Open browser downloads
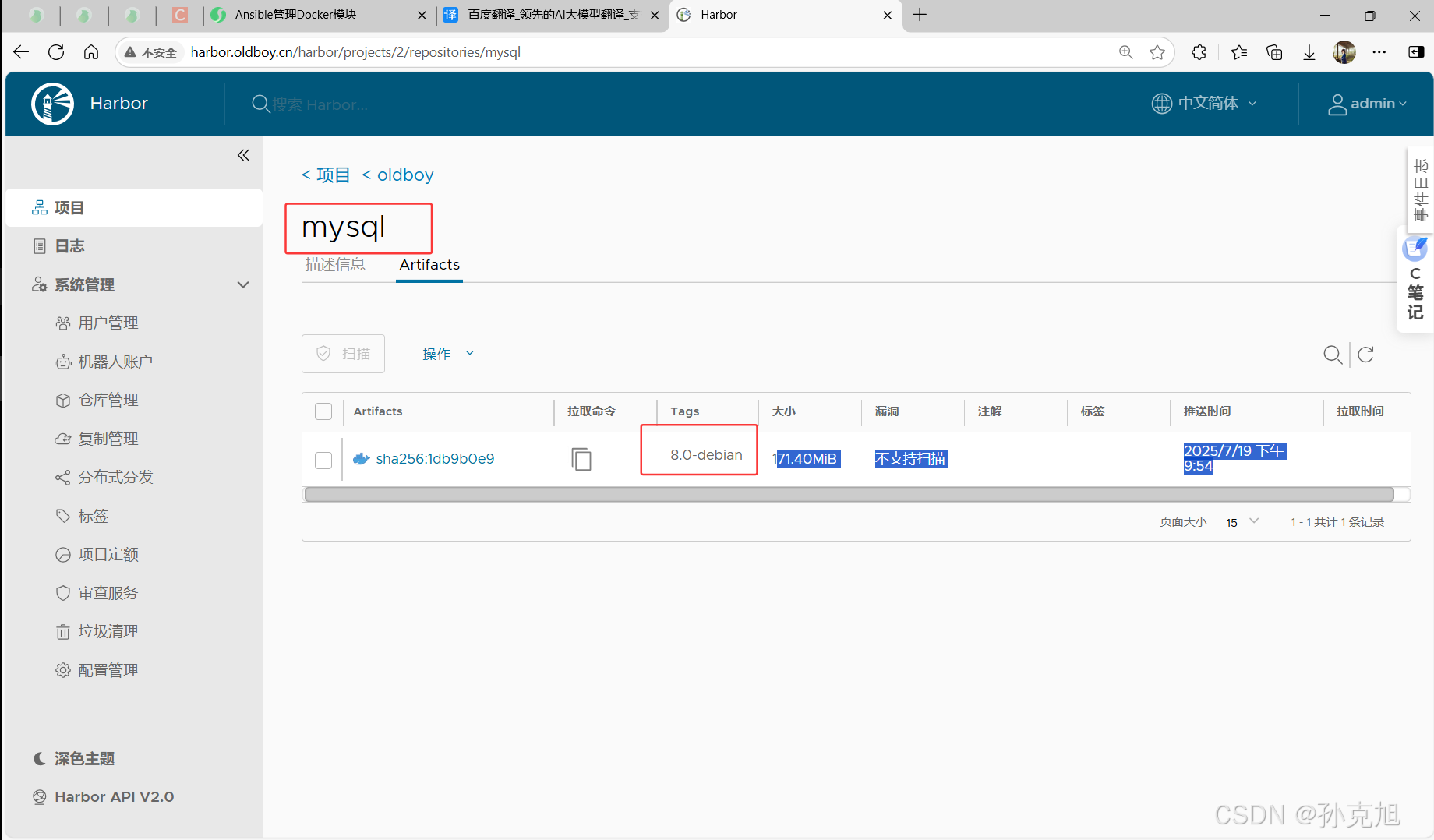The image size is (1434, 840). 1309,52
